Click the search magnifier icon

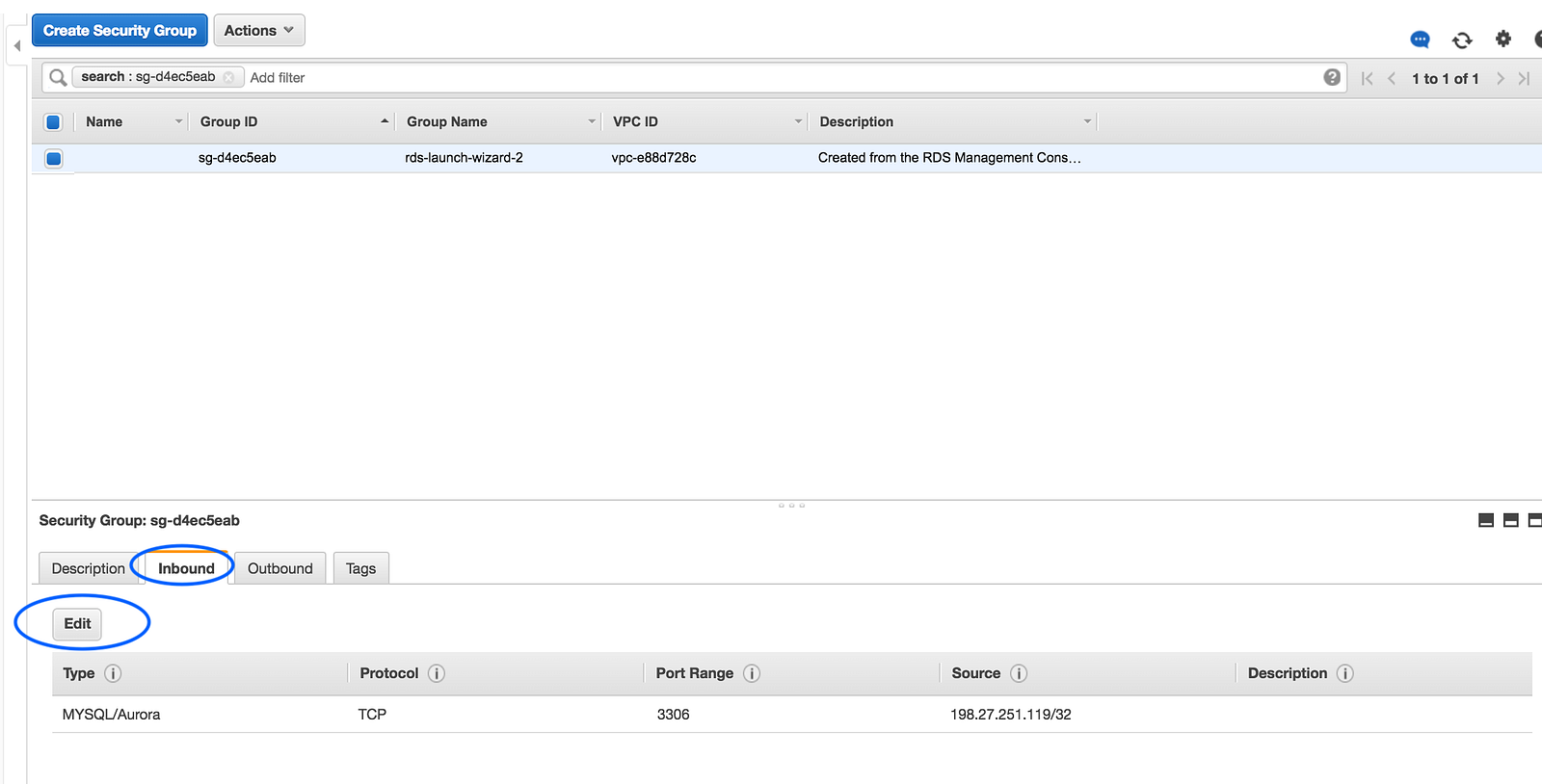58,77
